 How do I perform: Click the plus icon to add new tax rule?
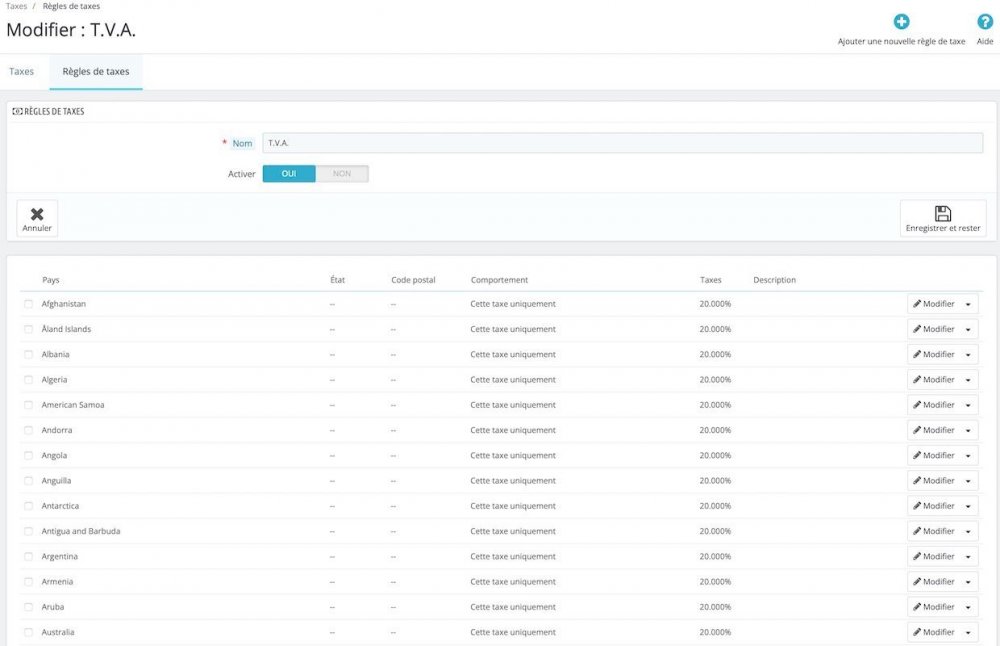pos(901,22)
